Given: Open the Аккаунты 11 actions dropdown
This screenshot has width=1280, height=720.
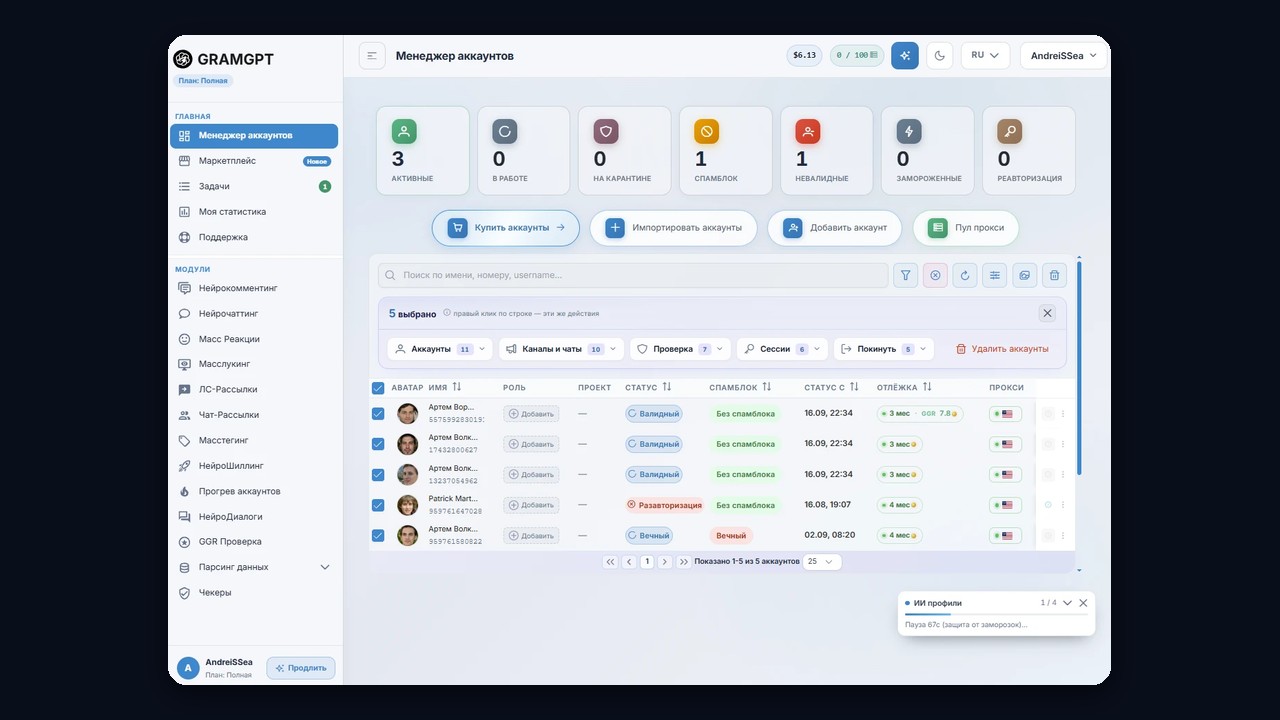Looking at the screenshot, I should (x=441, y=349).
